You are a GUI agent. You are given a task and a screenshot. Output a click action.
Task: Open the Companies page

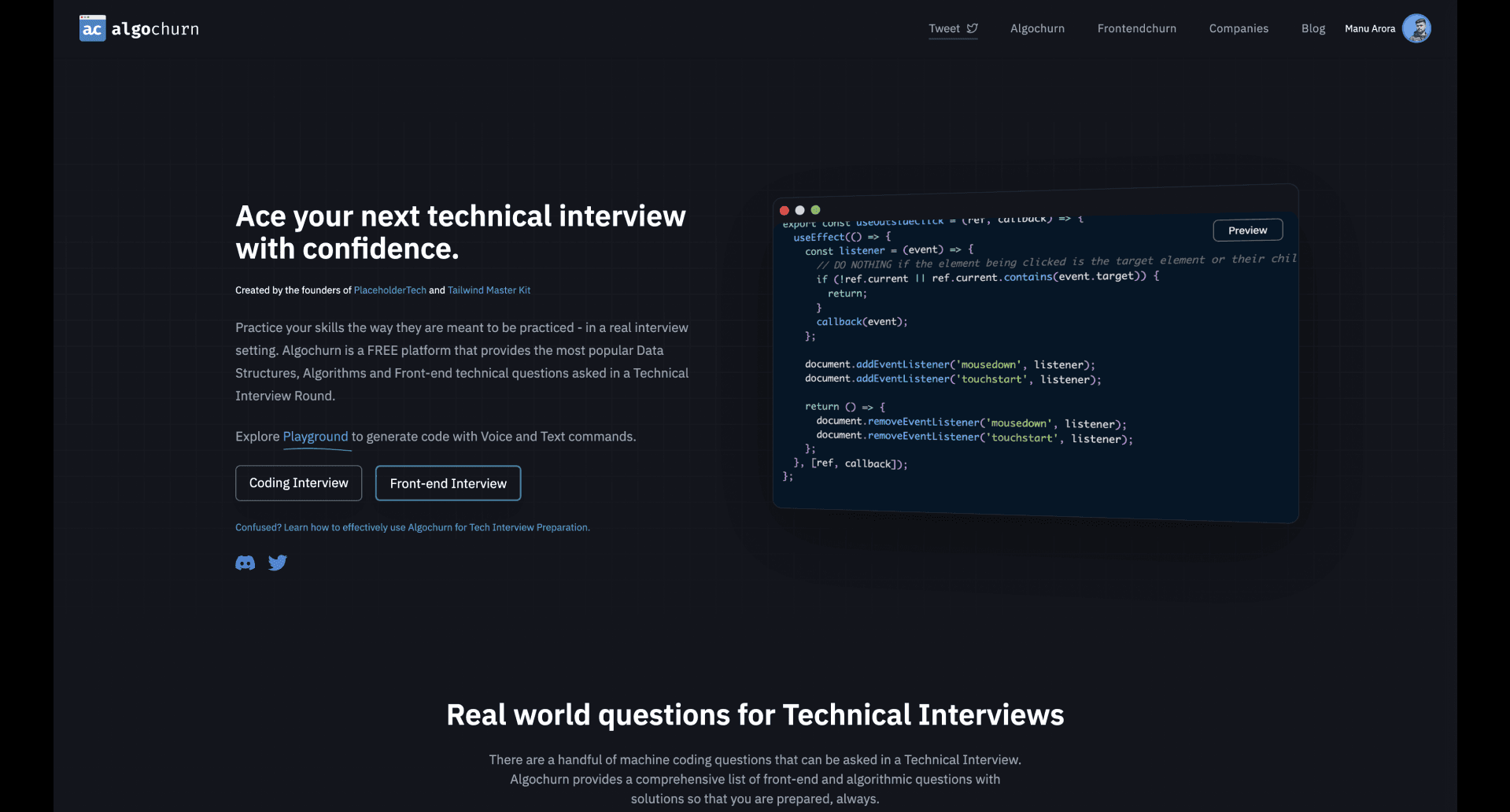(1239, 28)
